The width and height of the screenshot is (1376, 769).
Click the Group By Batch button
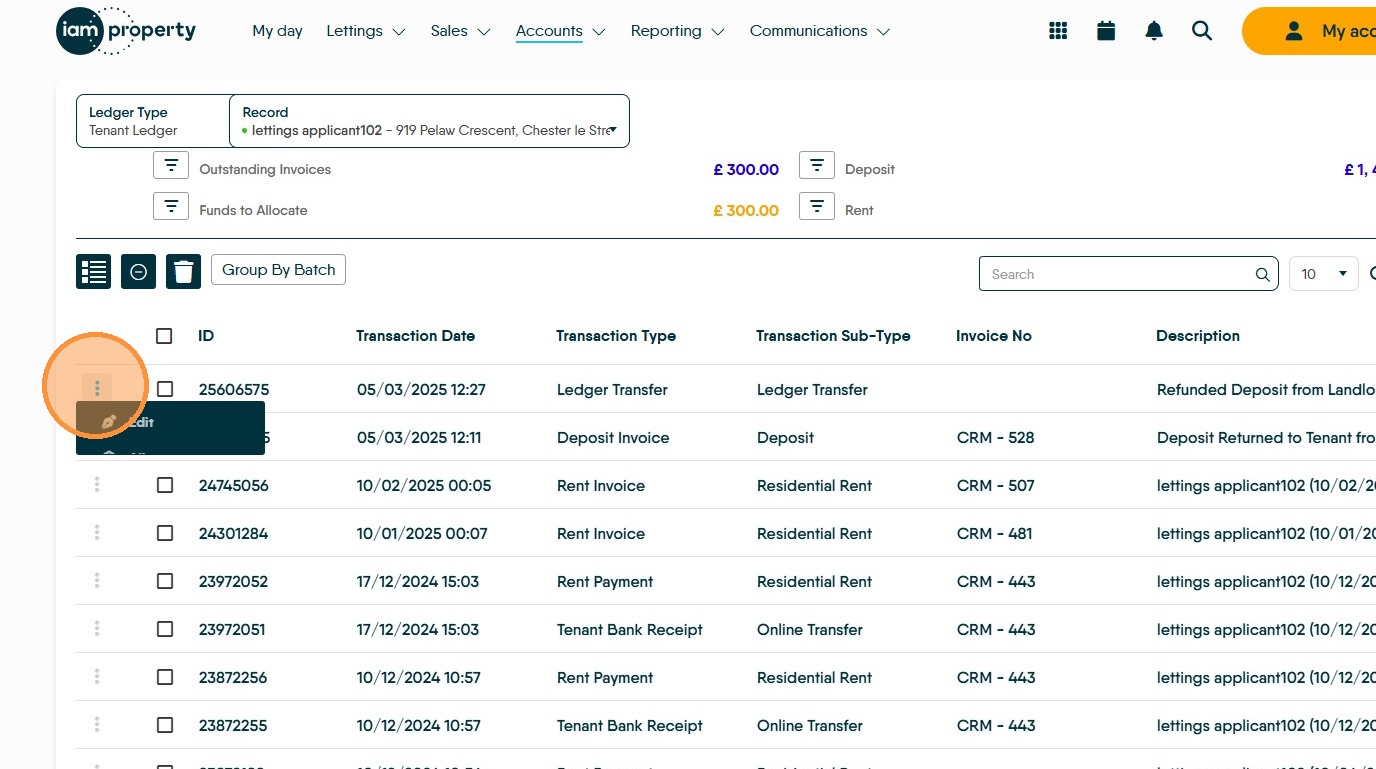pos(278,270)
